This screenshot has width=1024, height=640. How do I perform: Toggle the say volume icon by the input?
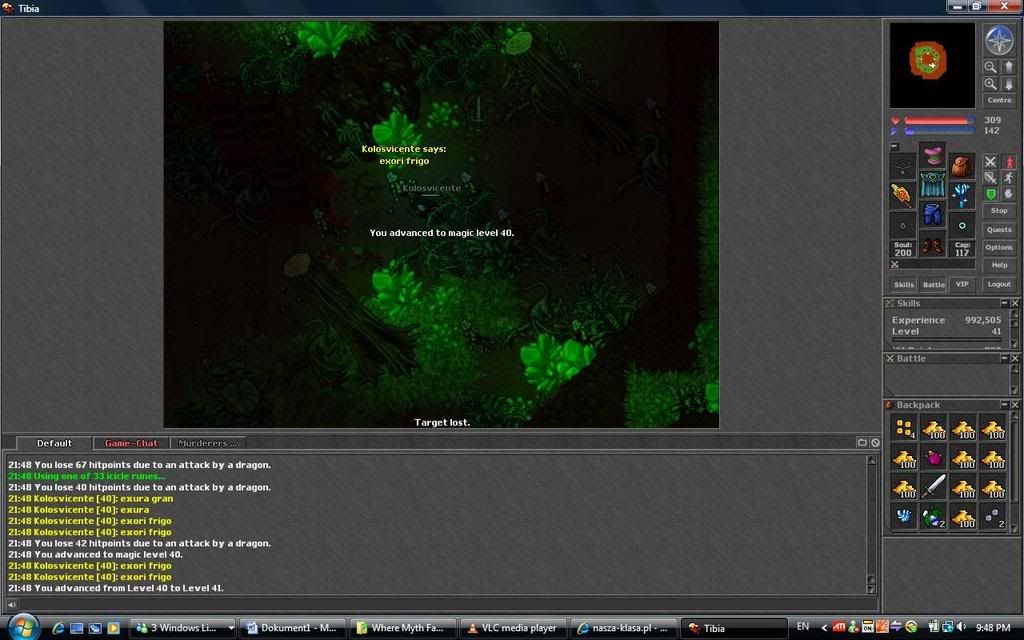pos(11,605)
